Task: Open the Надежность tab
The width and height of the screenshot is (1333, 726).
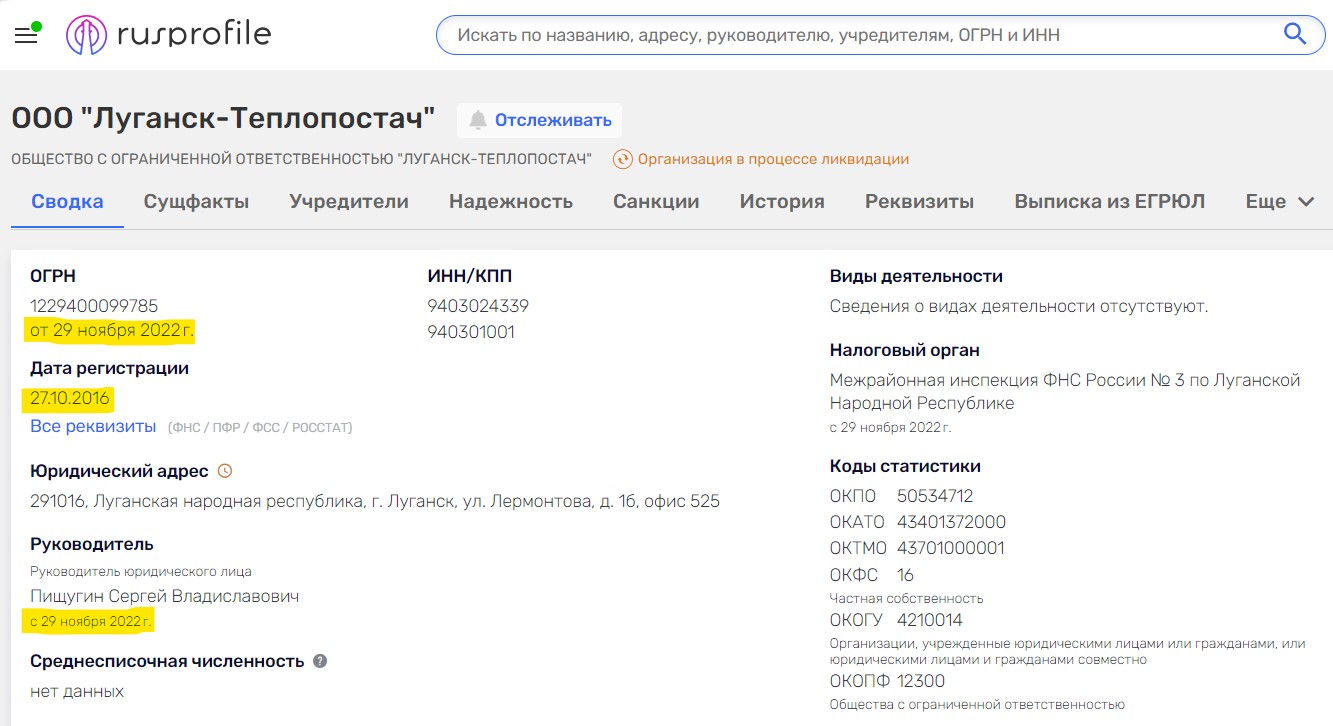Action: click(510, 201)
